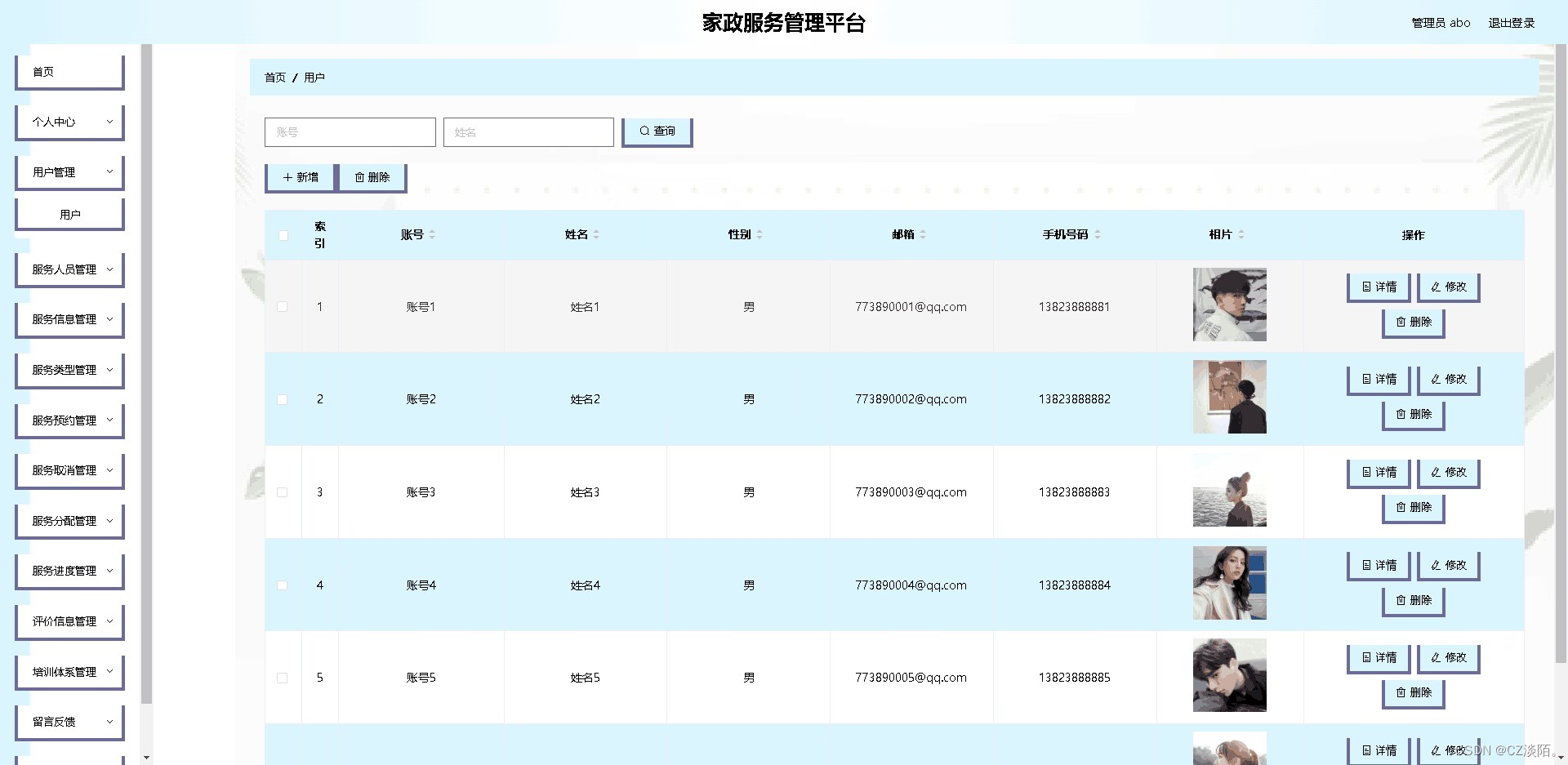Image resolution: width=1568 pixels, height=765 pixels.
Task: Open 详情 for 账号2 row
Action: (x=1379, y=380)
